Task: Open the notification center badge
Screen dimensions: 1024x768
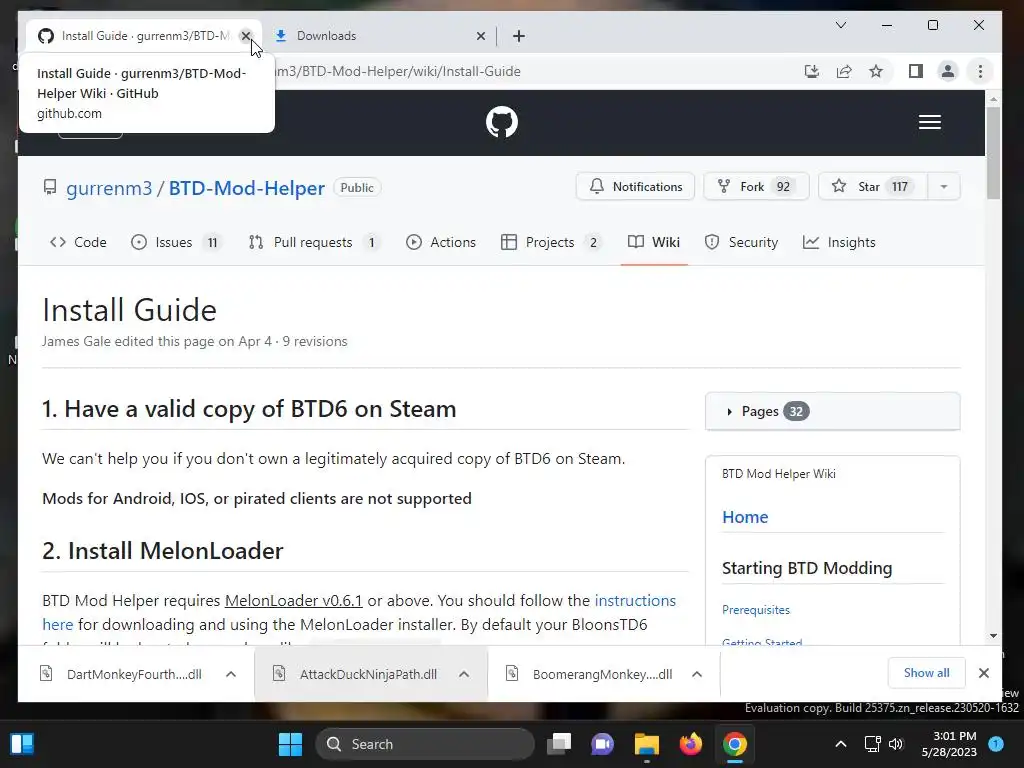Action: 995,743
